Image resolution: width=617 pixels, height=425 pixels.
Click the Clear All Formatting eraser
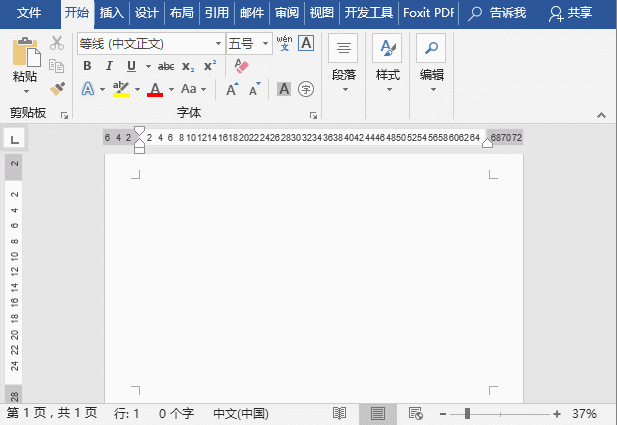tap(241, 66)
